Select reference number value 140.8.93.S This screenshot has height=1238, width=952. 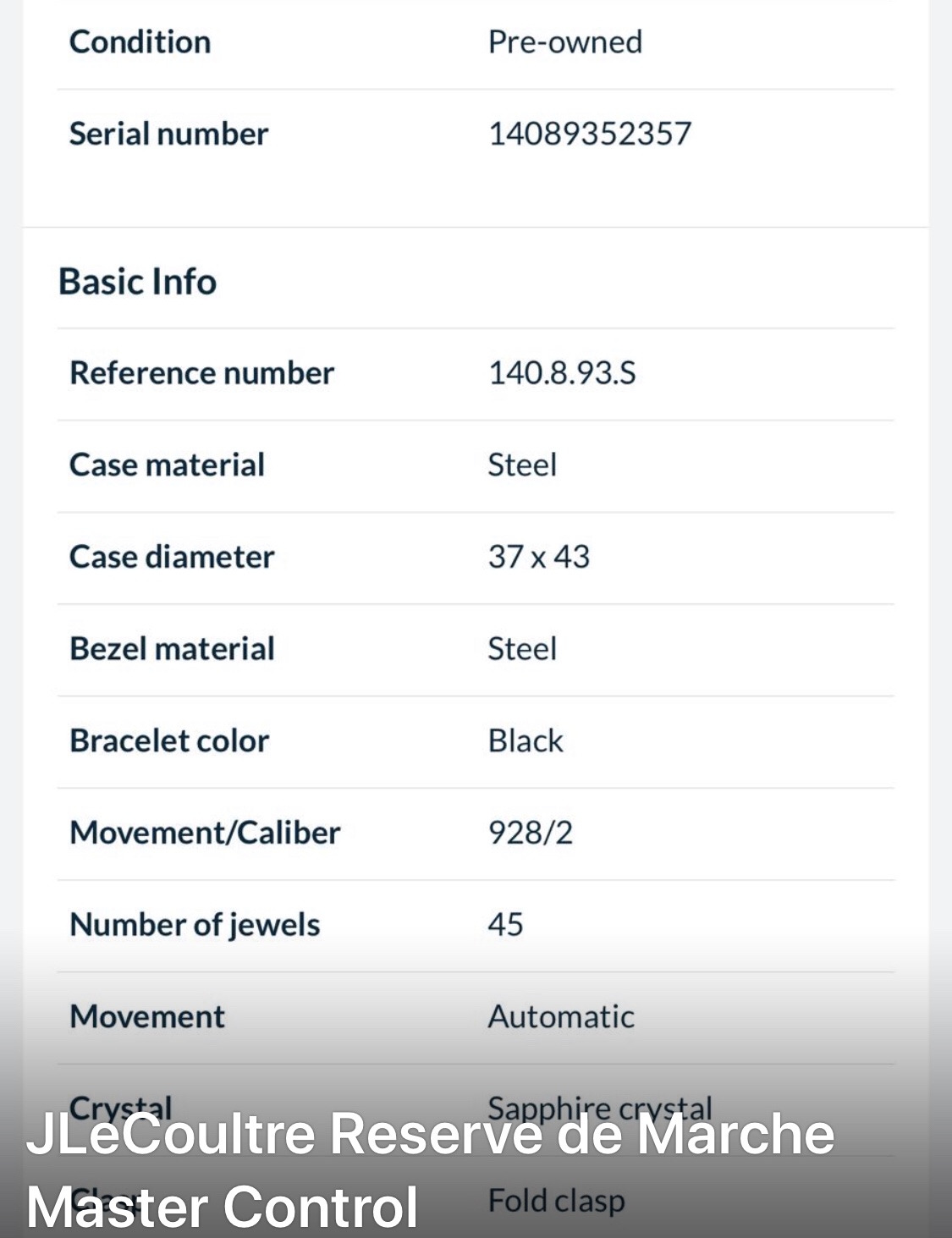(x=562, y=373)
